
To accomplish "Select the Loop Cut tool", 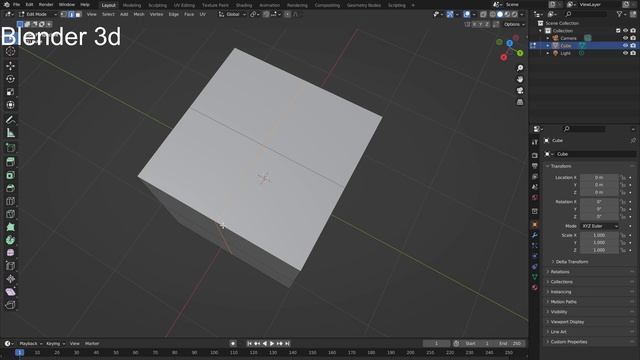I will 11,201.
